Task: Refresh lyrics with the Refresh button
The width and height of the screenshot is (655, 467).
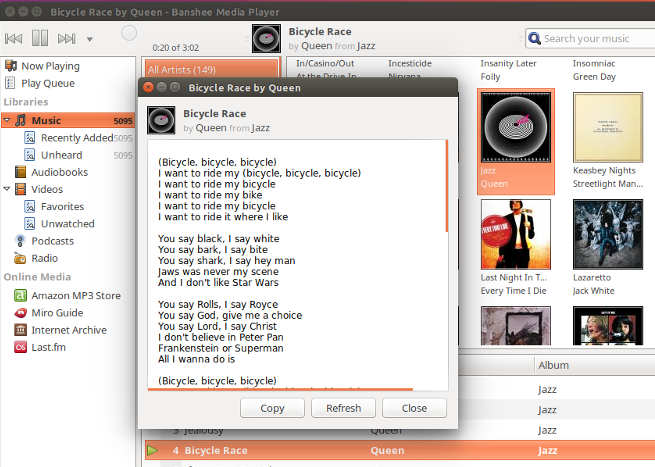Action: coord(343,408)
